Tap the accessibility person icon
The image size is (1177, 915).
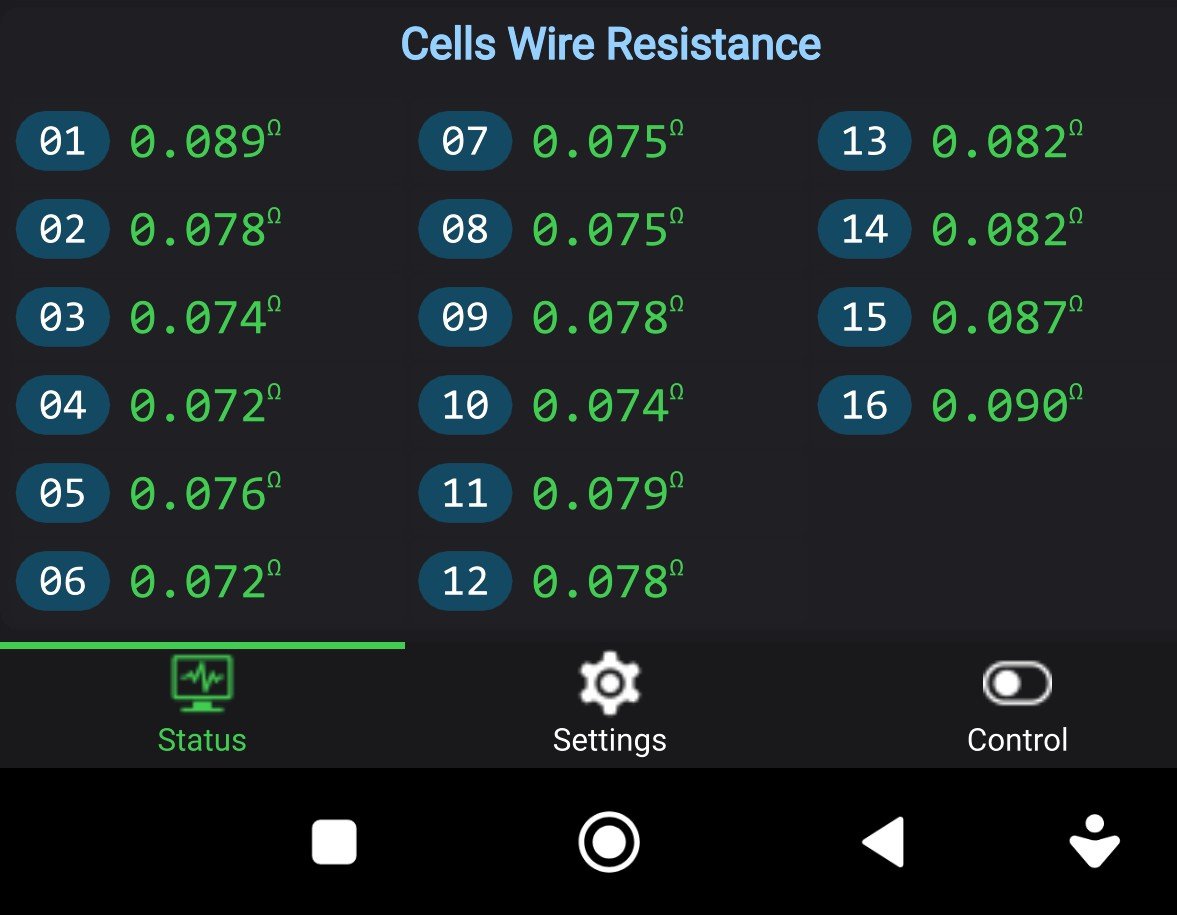click(x=1094, y=842)
